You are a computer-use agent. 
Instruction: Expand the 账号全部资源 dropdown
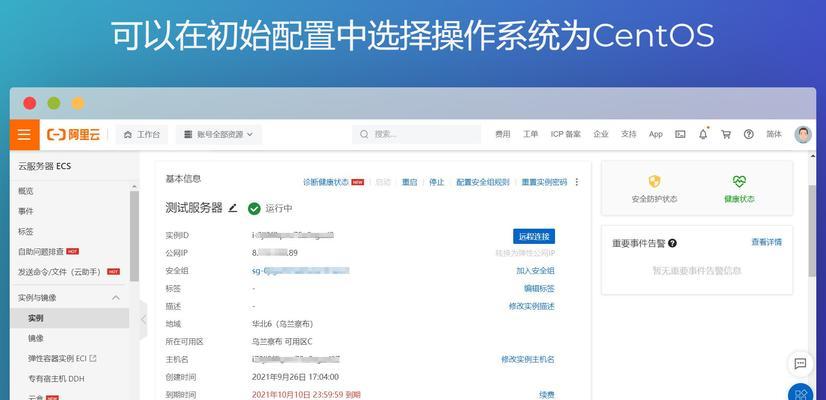[x=218, y=134]
